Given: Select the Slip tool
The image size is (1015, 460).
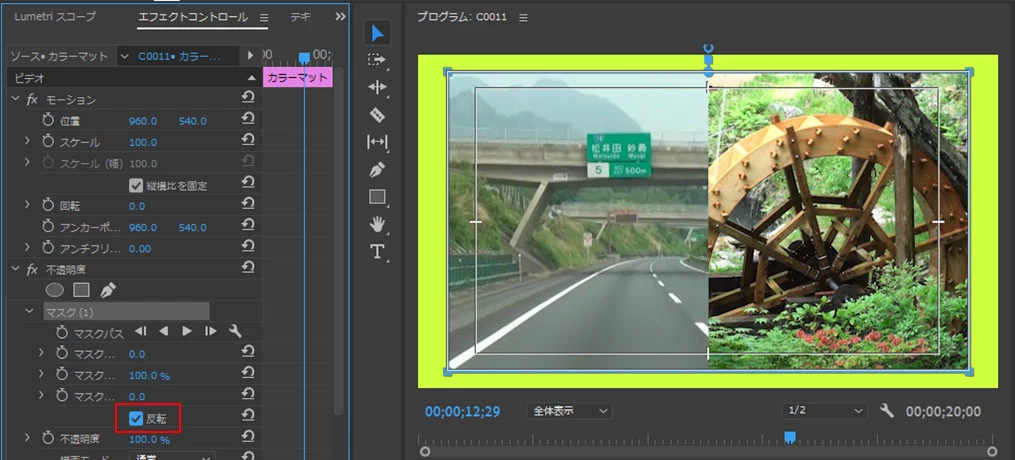Looking at the screenshot, I should tap(377, 142).
